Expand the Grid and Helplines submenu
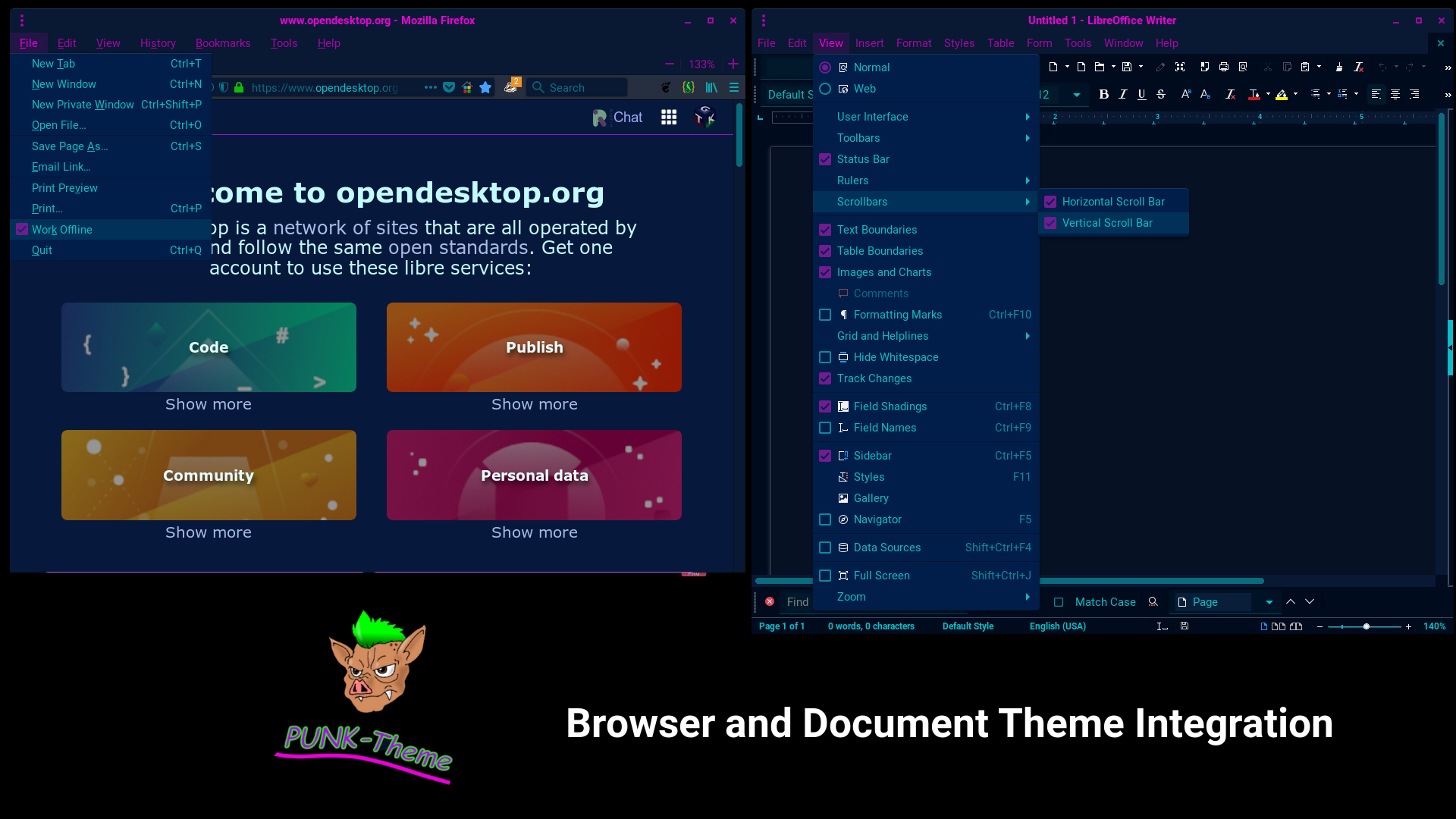 (x=926, y=336)
